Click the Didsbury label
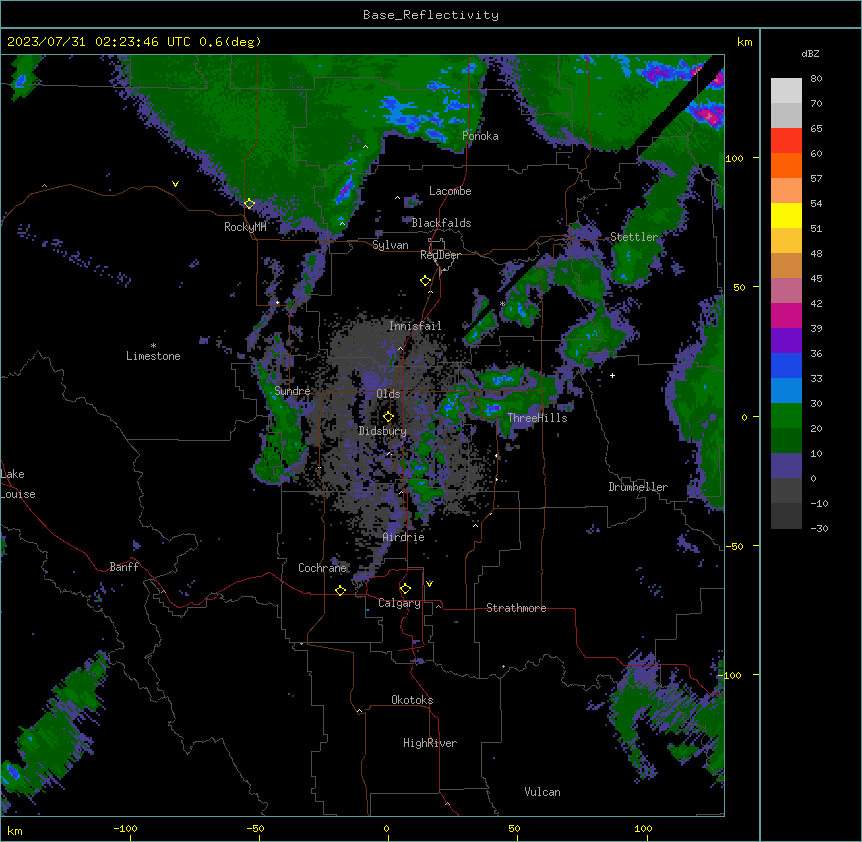Viewport: 862px width, 842px height. point(383,431)
